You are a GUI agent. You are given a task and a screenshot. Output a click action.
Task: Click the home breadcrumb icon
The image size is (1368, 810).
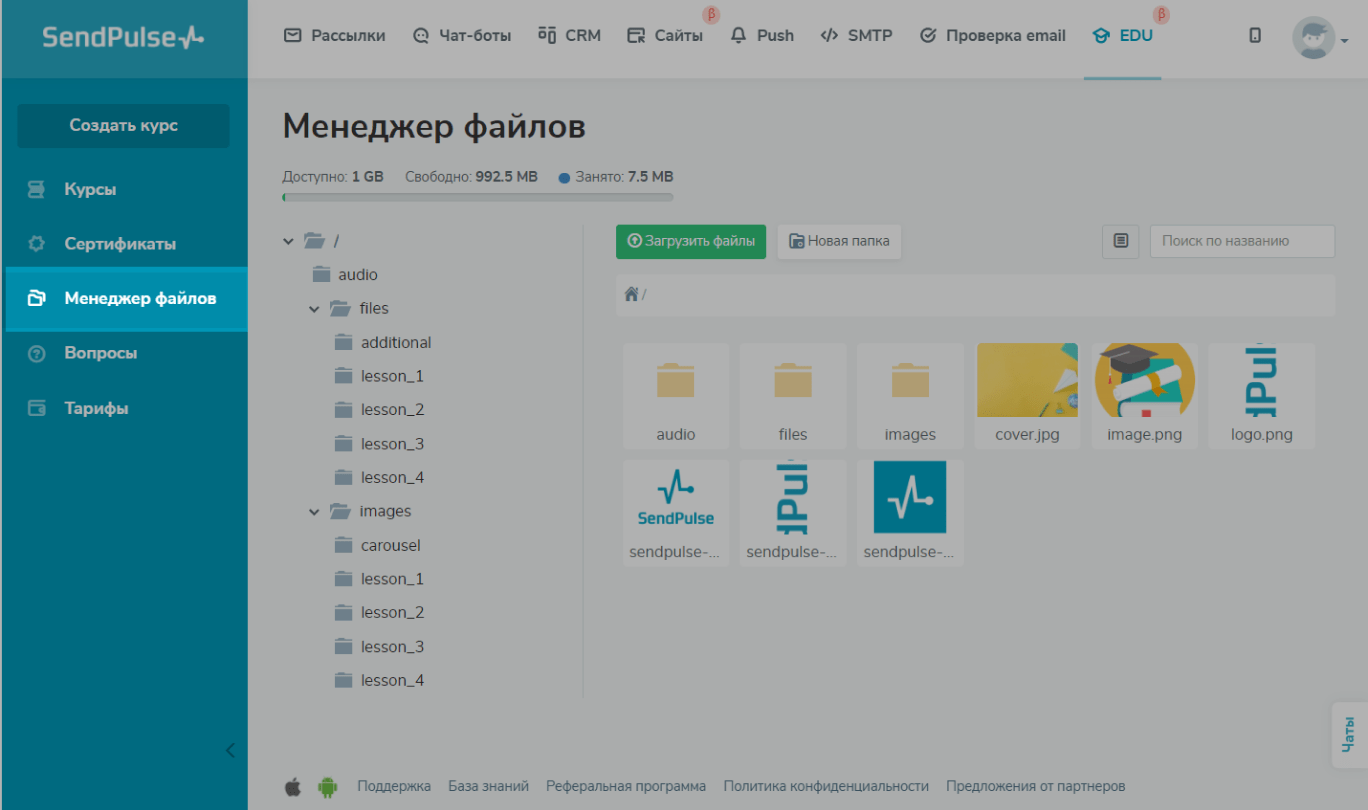click(x=631, y=294)
